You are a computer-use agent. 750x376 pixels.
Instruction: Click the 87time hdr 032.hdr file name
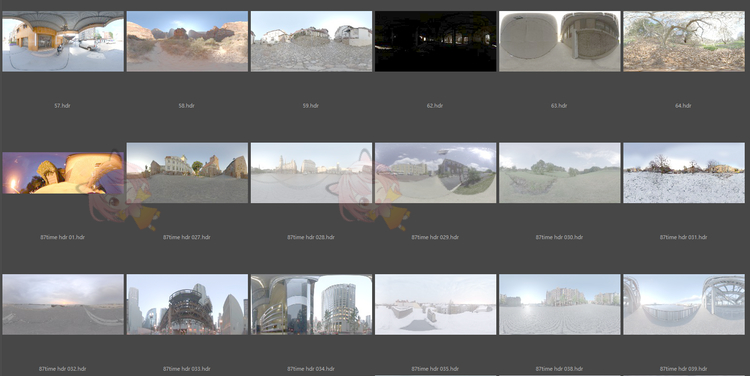pyautogui.click(x=63, y=369)
